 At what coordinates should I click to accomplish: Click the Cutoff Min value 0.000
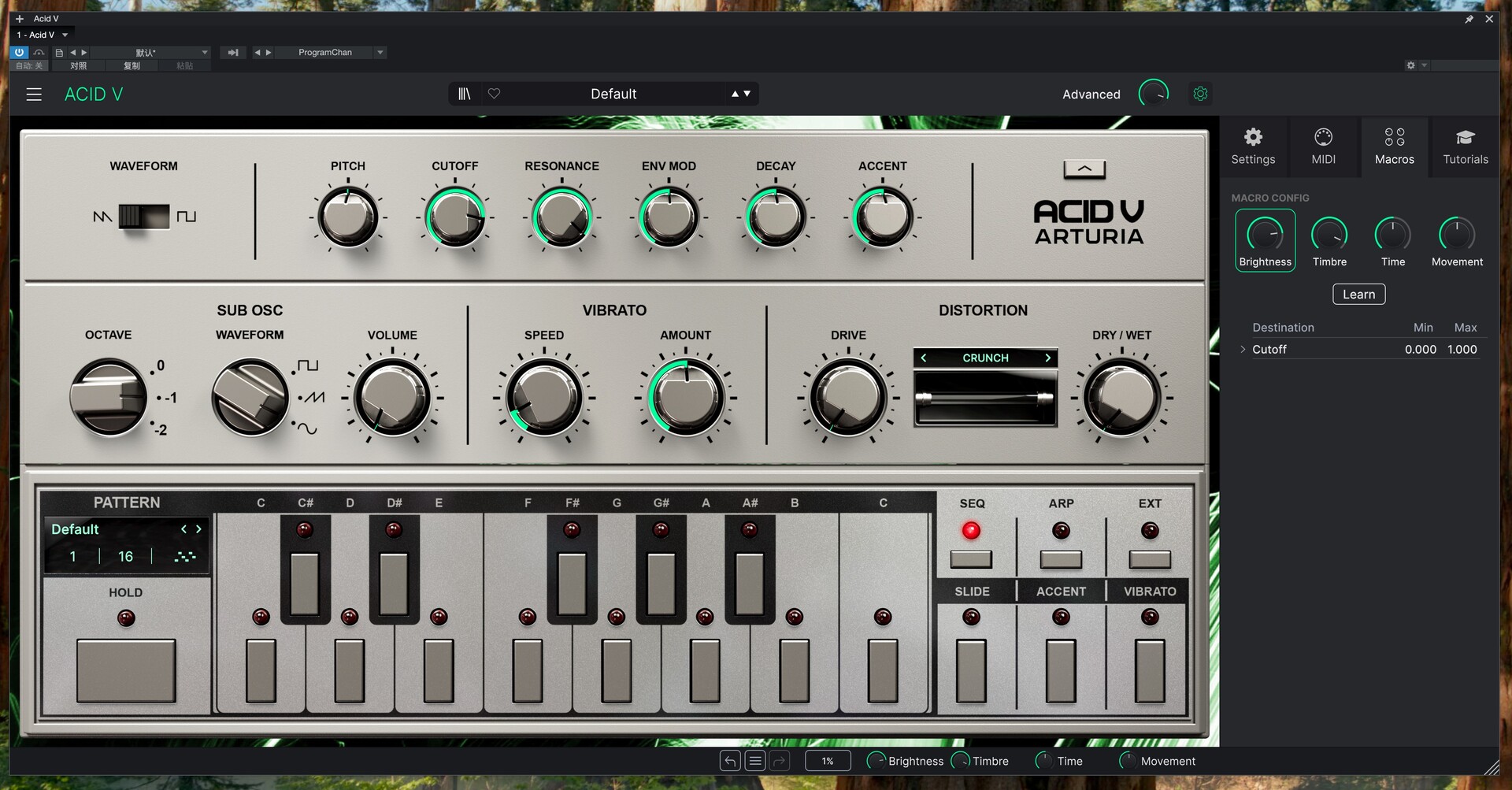(x=1420, y=349)
